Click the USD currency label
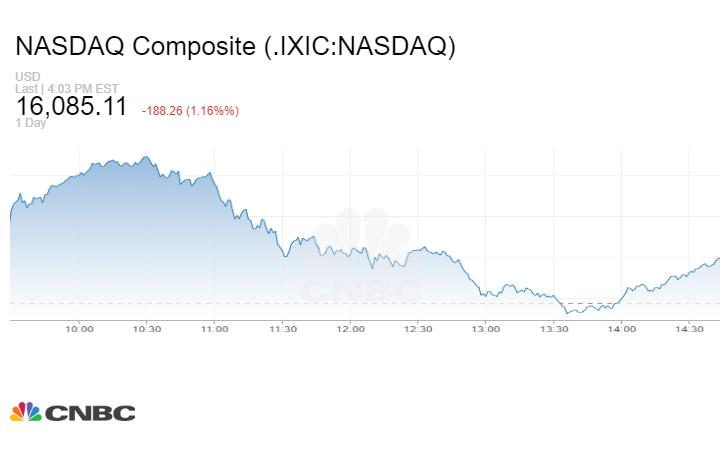Screen dimensions: 720x450 (26, 77)
